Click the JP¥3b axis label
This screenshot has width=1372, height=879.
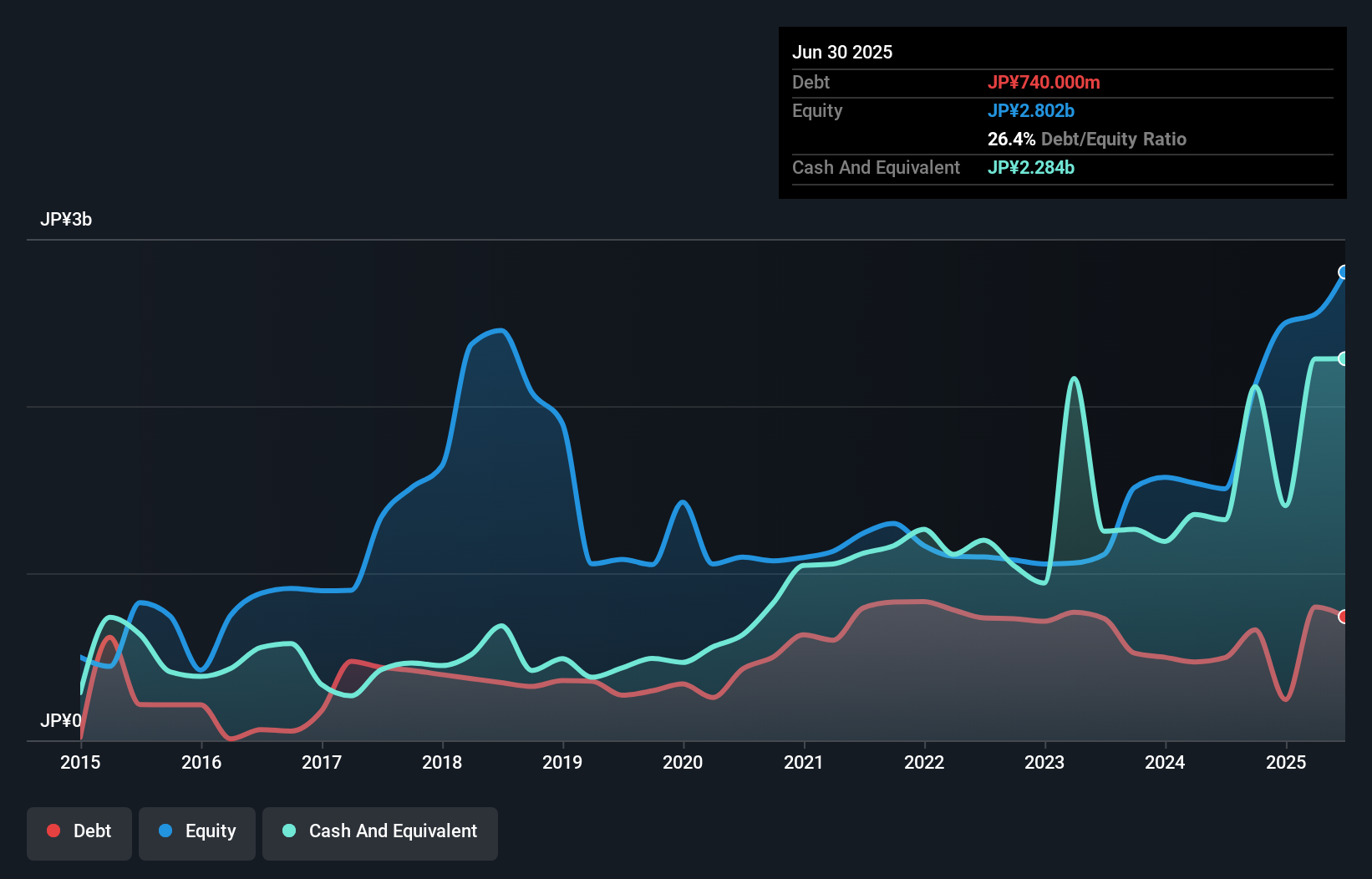[67, 220]
